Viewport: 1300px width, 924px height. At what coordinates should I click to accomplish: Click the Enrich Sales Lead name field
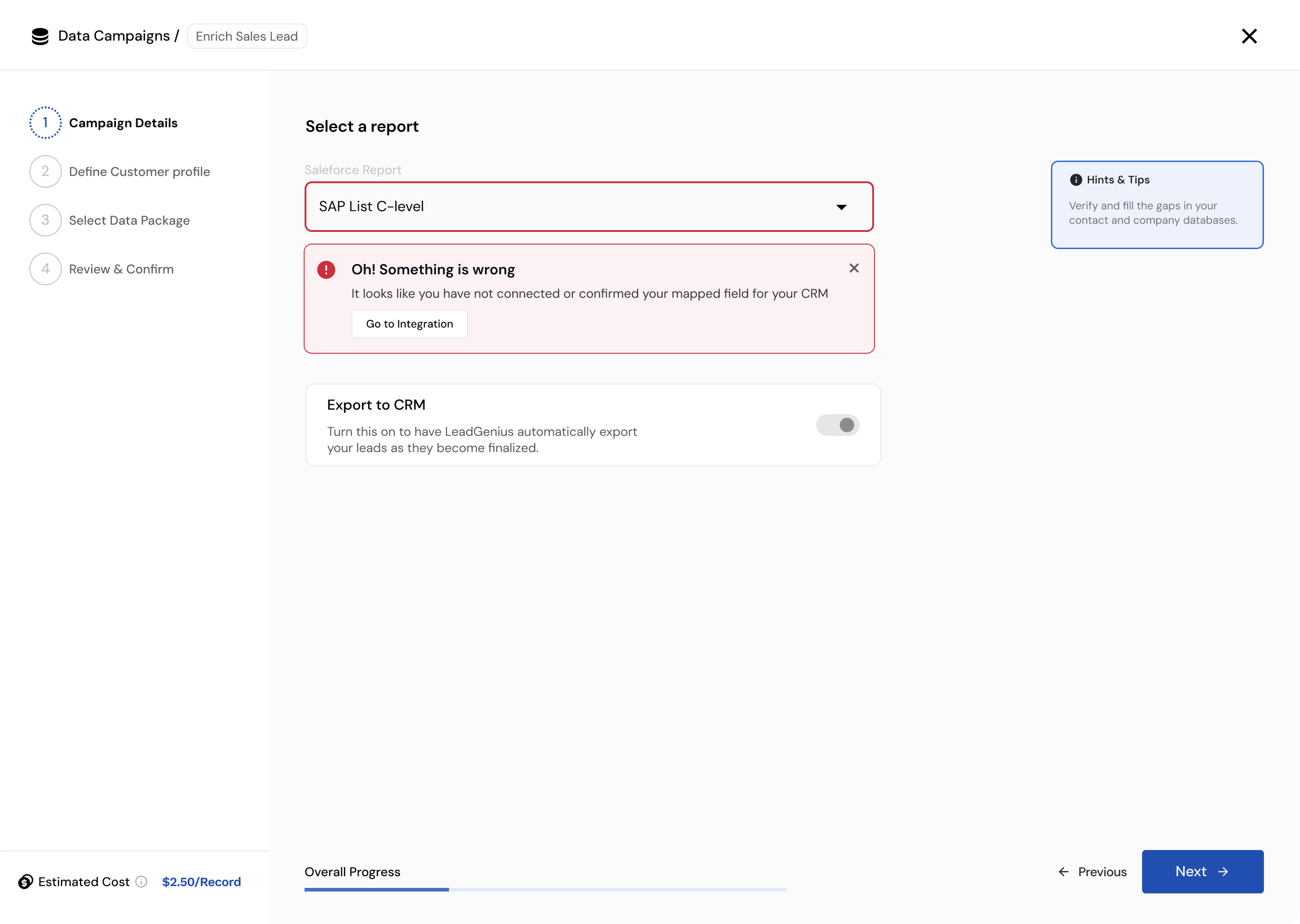(246, 37)
